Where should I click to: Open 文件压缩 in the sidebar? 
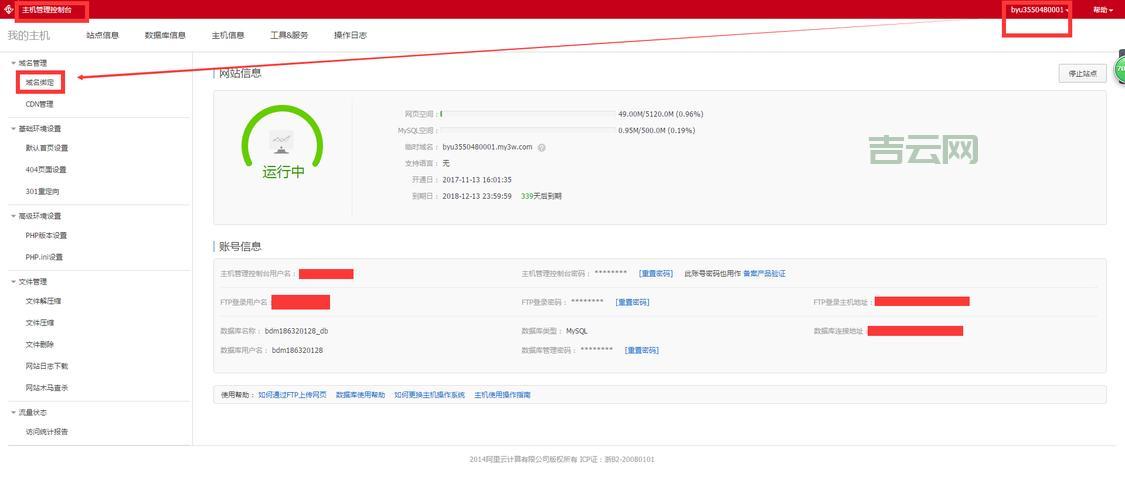(x=39, y=323)
